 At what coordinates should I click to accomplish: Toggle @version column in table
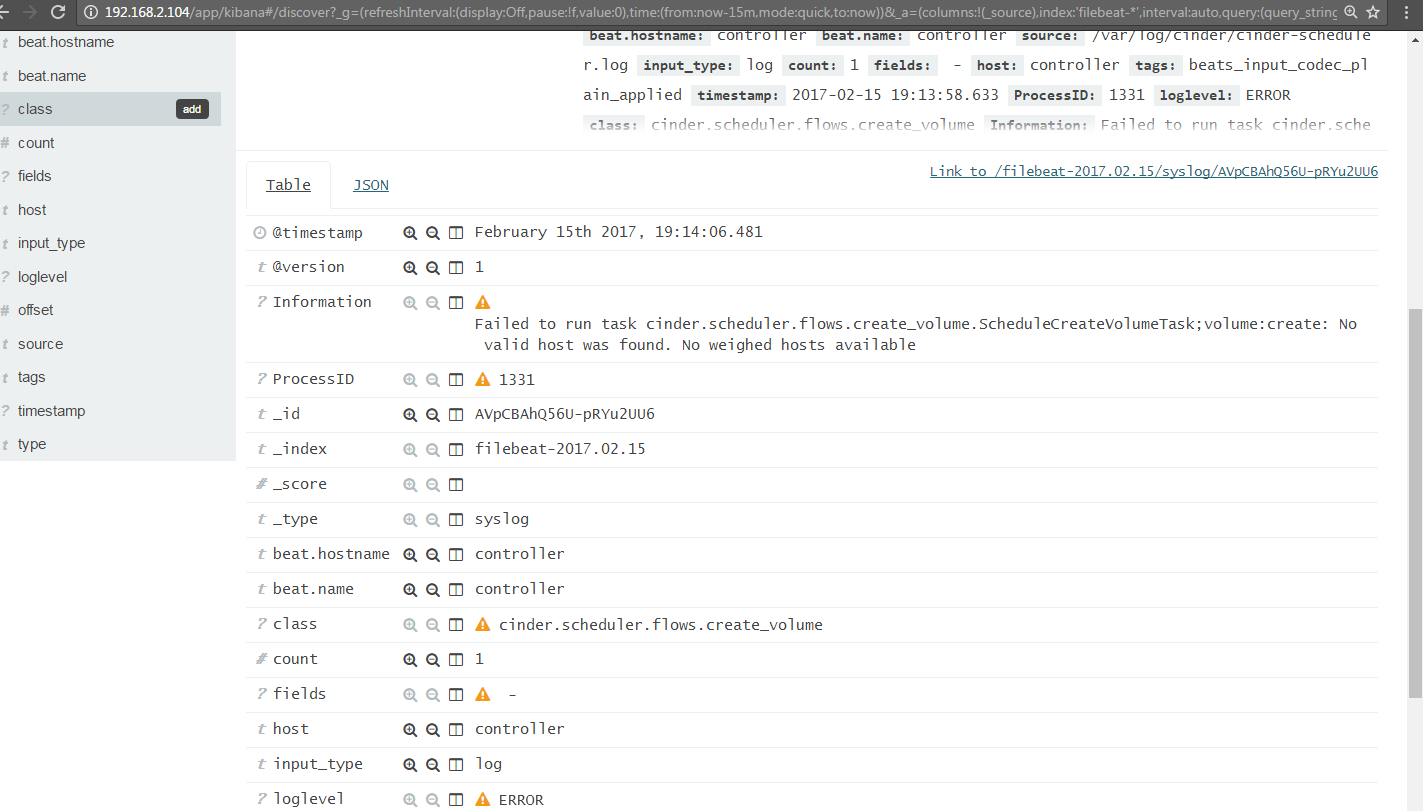tap(456, 268)
